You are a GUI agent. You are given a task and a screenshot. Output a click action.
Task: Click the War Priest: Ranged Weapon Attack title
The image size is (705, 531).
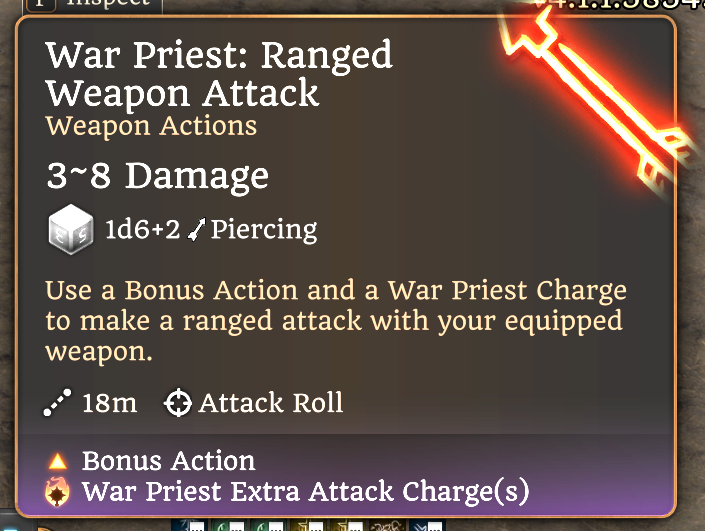pos(219,74)
